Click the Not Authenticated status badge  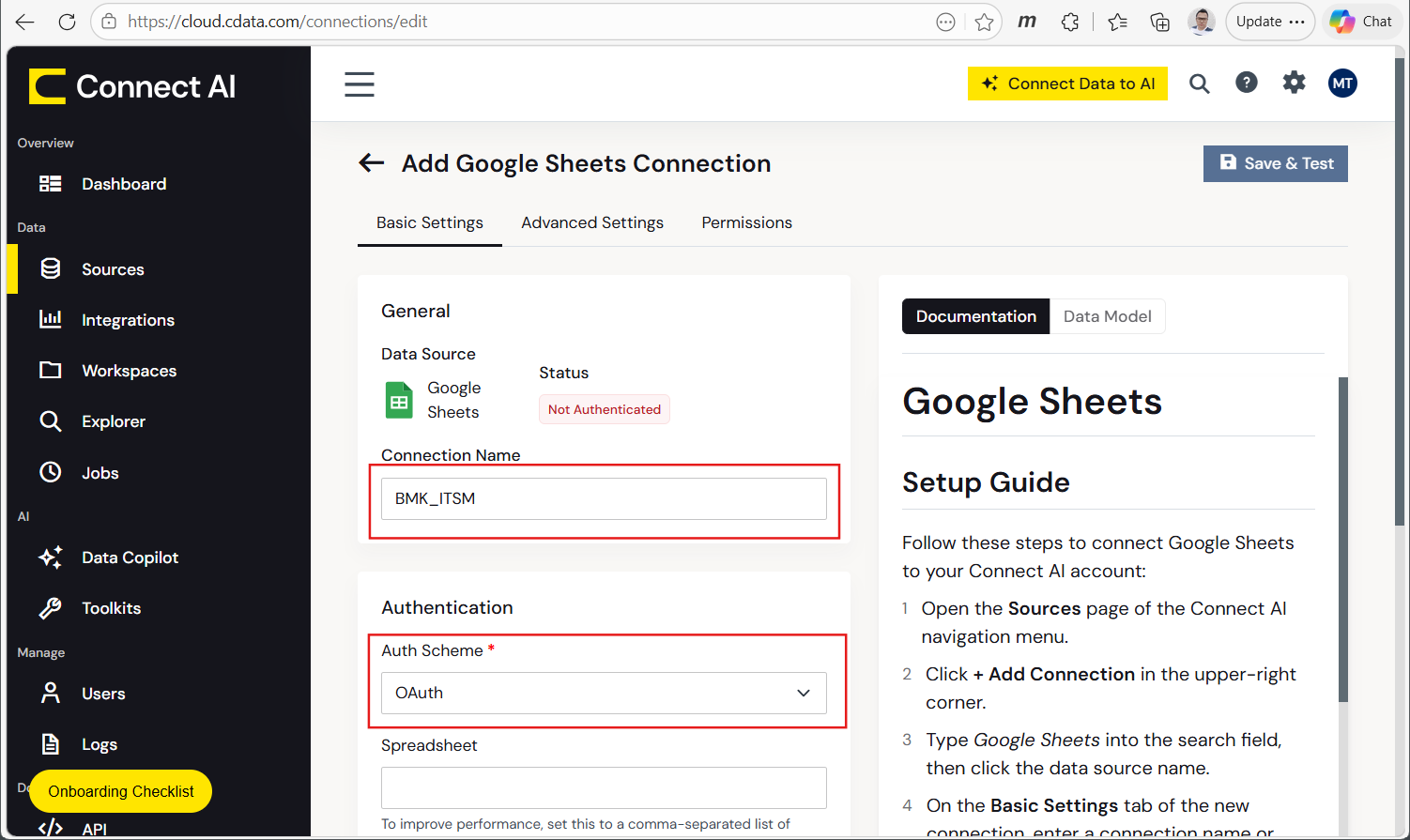coord(605,409)
